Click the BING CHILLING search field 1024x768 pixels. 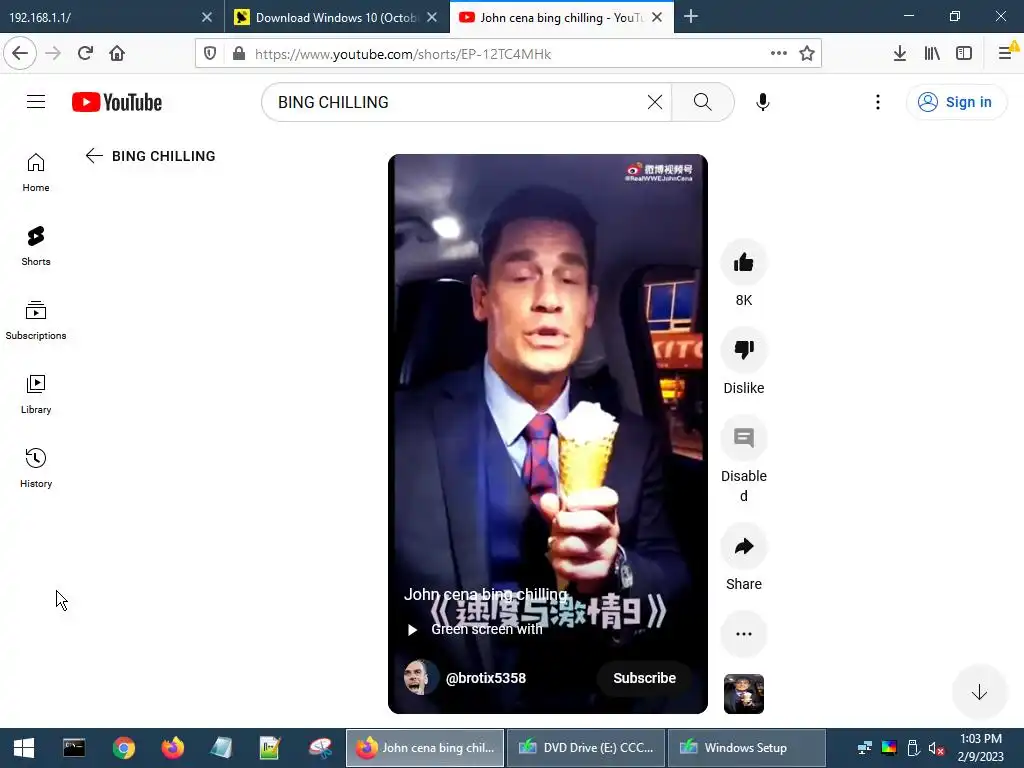coord(457,102)
